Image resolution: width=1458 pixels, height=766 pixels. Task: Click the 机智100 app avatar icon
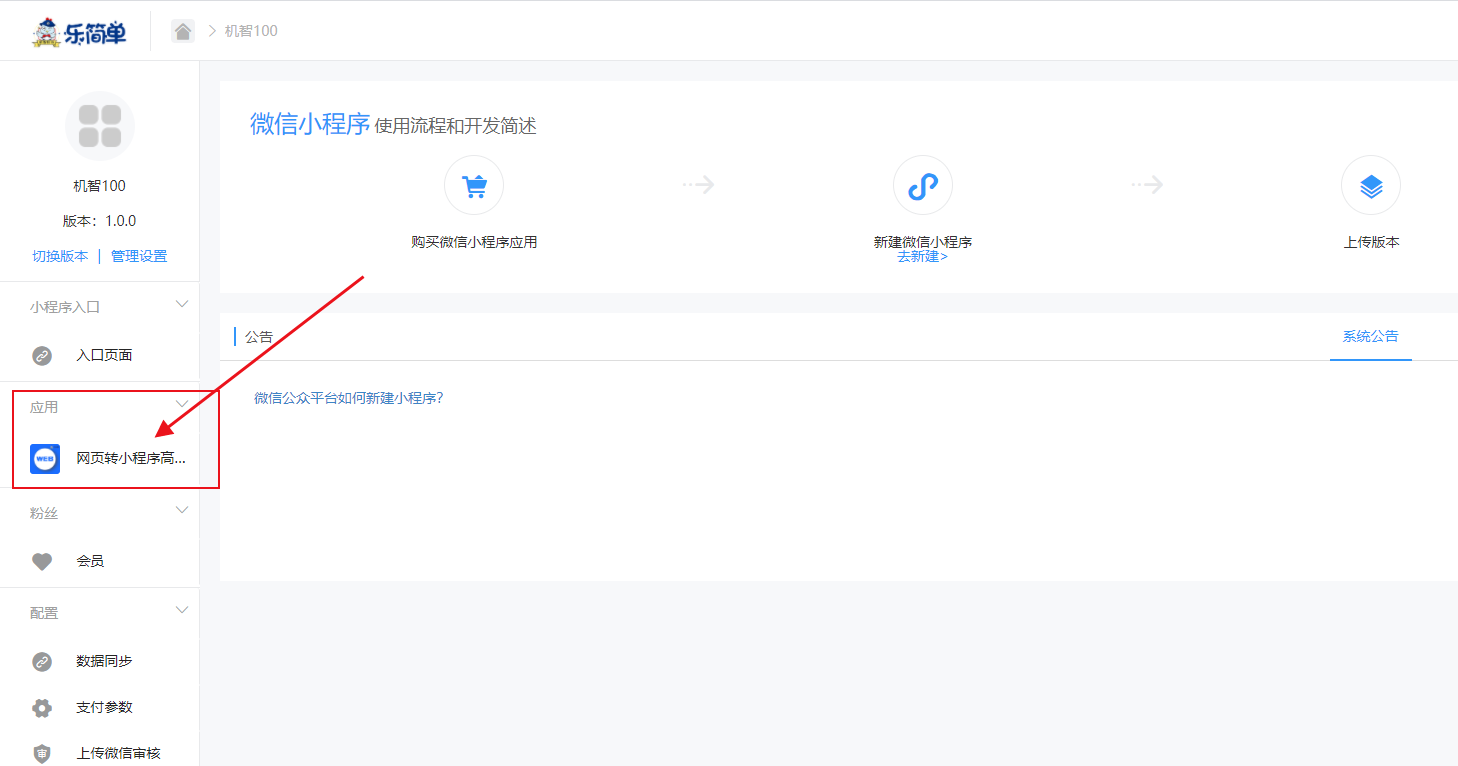click(100, 126)
